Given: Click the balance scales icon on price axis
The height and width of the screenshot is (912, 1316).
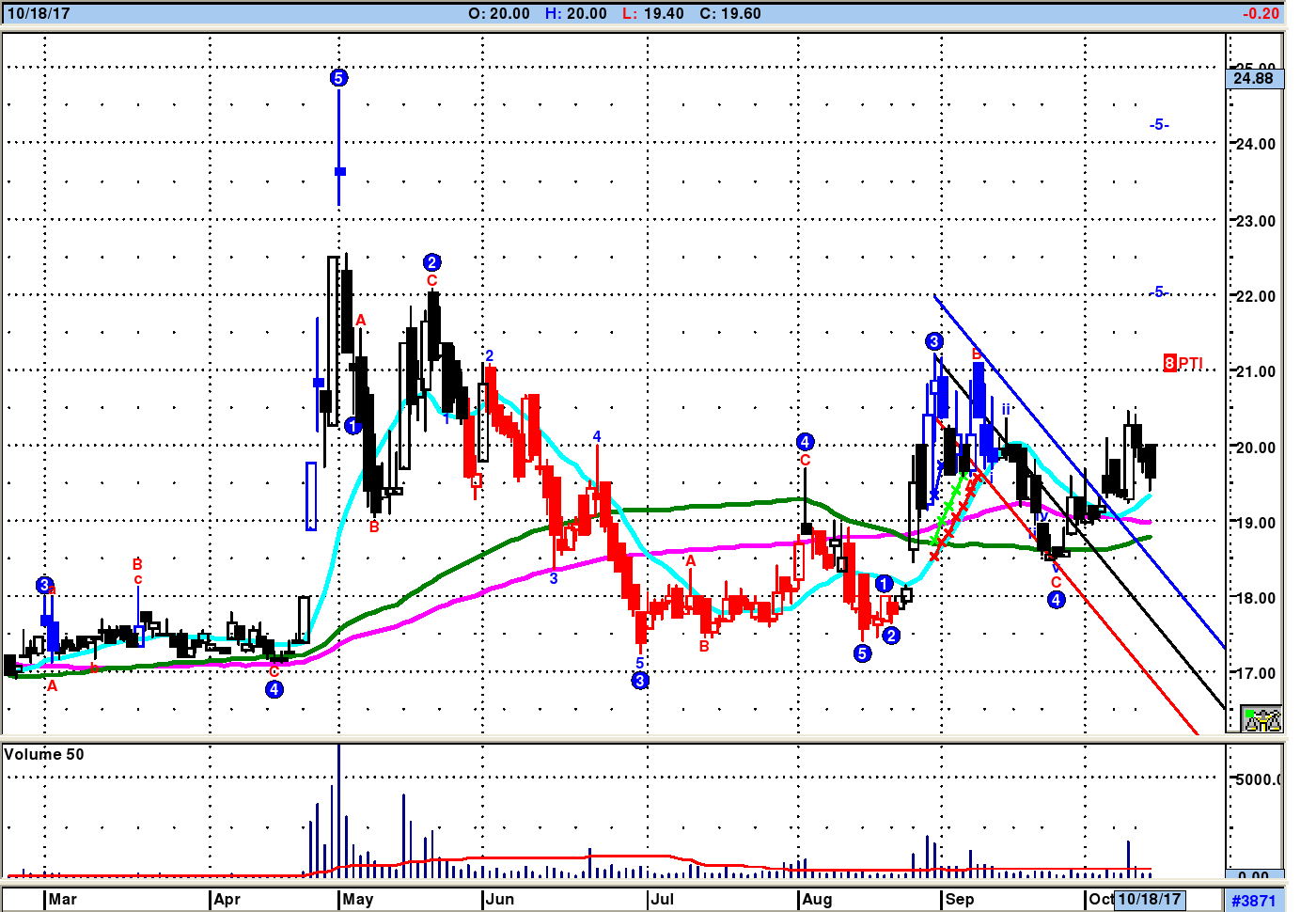Looking at the screenshot, I should [1261, 719].
